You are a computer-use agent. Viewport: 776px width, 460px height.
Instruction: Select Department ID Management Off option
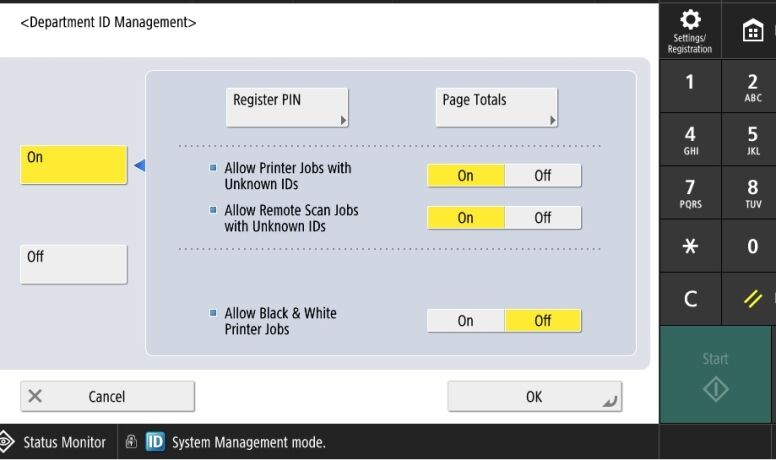click(74, 264)
